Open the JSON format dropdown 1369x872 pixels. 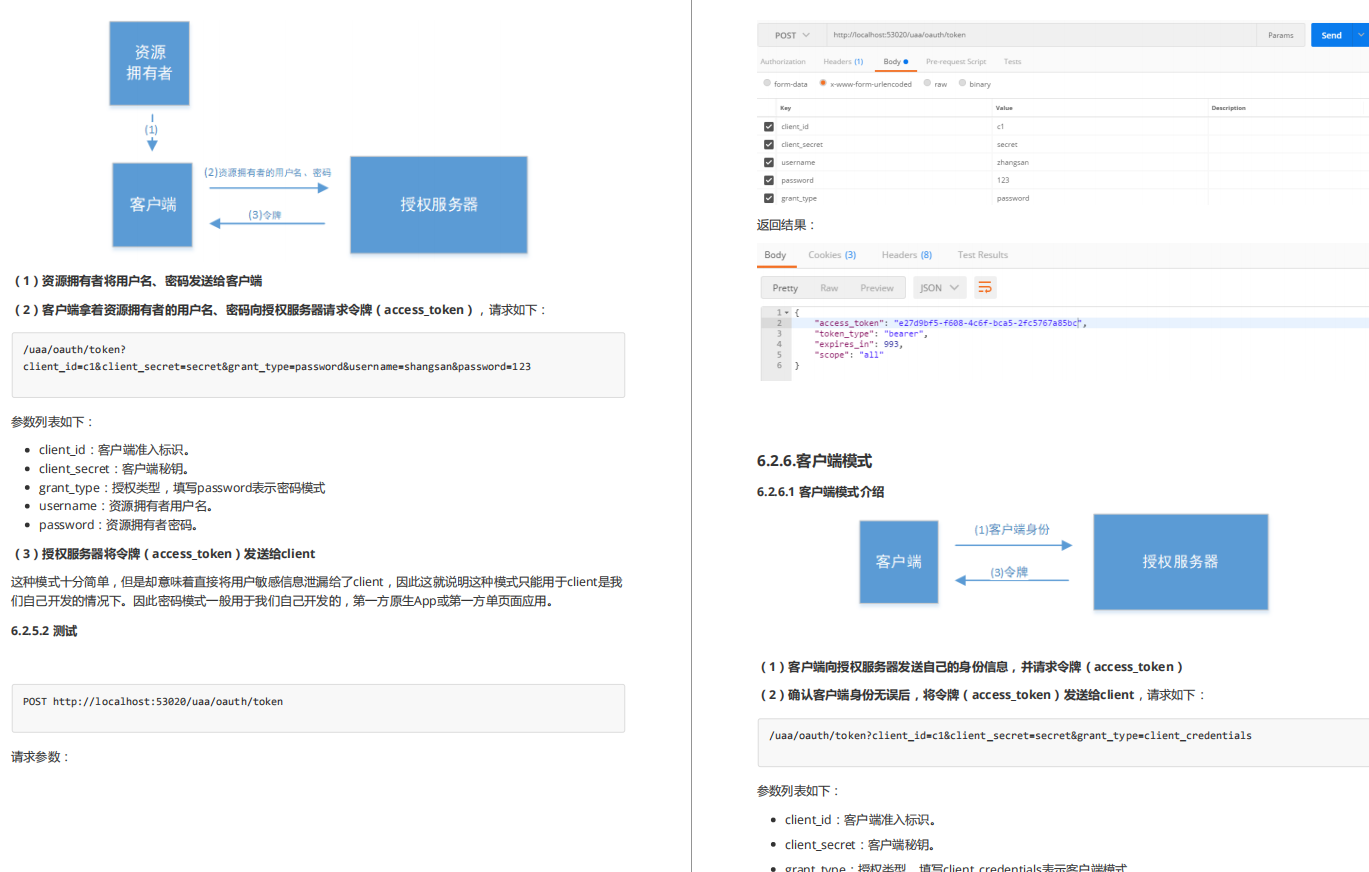[940, 288]
